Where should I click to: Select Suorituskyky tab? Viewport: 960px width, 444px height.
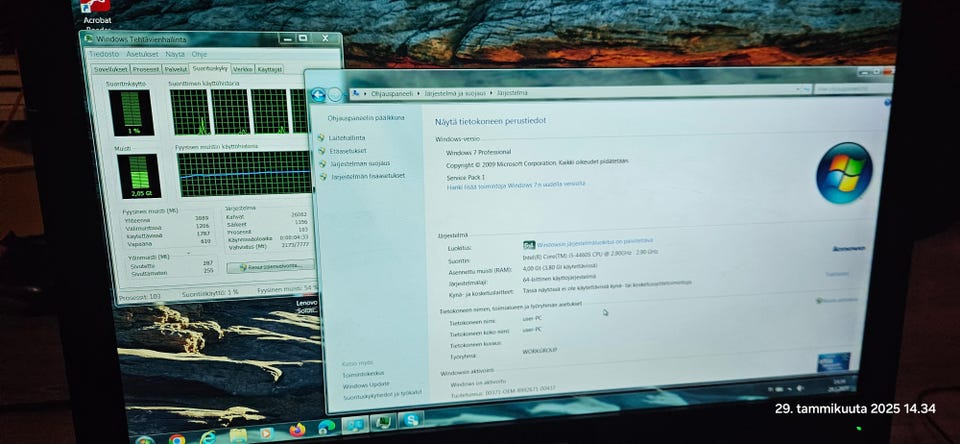click(210, 68)
